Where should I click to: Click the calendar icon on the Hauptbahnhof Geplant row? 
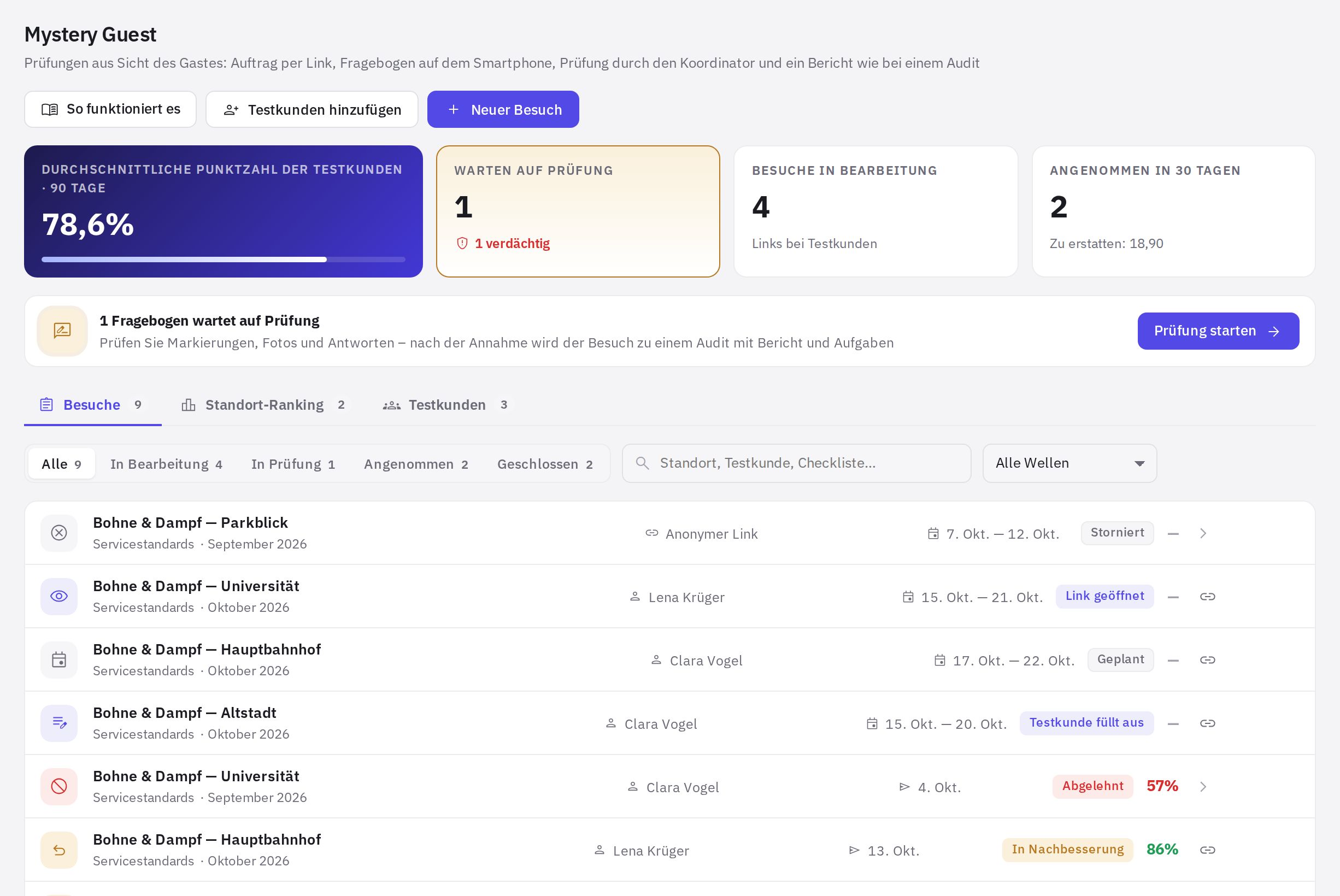point(59,660)
